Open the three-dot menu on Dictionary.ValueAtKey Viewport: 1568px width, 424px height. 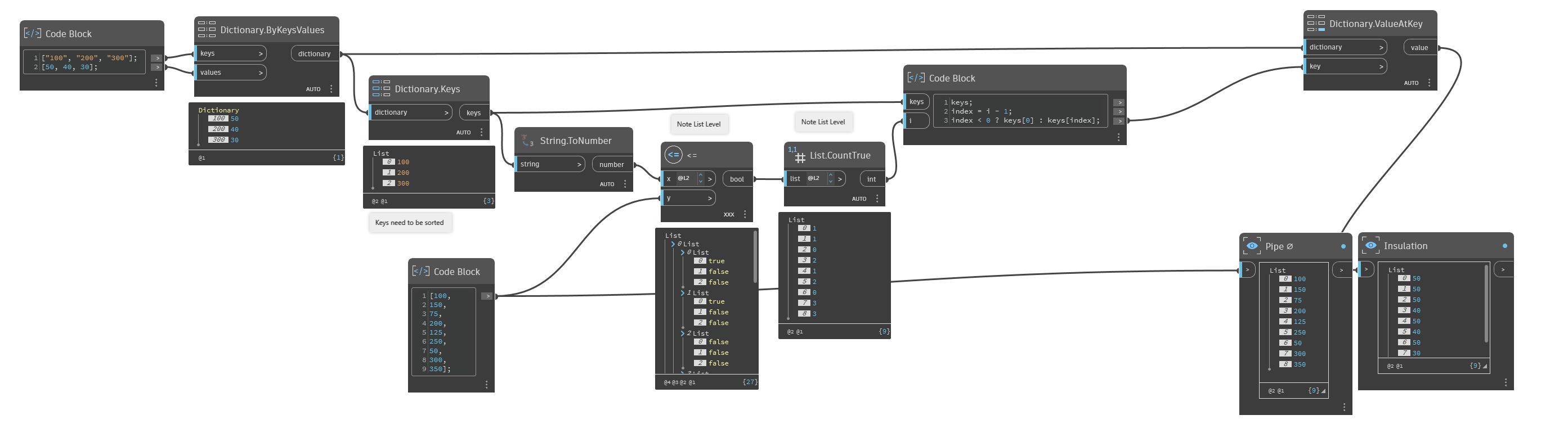pyautogui.click(x=1429, y=83)
